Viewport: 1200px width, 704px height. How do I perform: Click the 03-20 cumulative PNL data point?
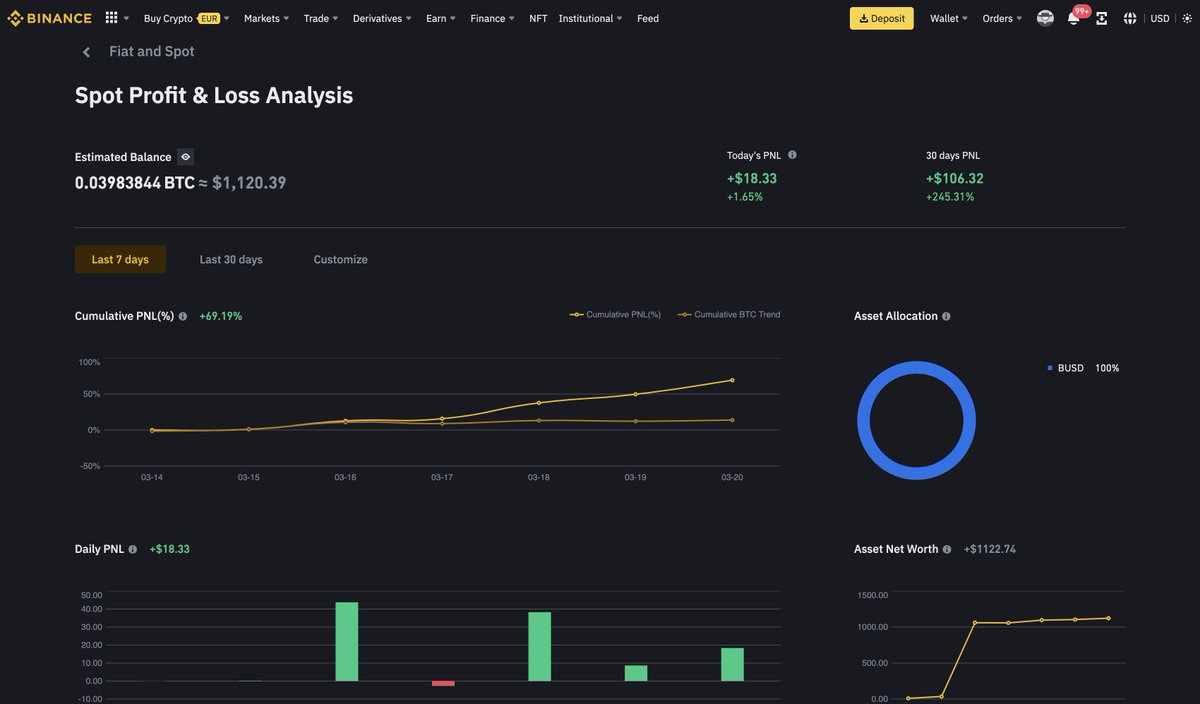pos(732,380)
